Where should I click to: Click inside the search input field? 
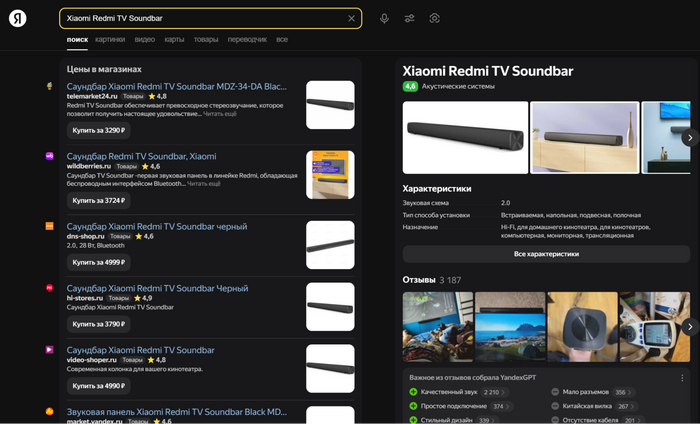pyautogui.click(x=200, y=18)
